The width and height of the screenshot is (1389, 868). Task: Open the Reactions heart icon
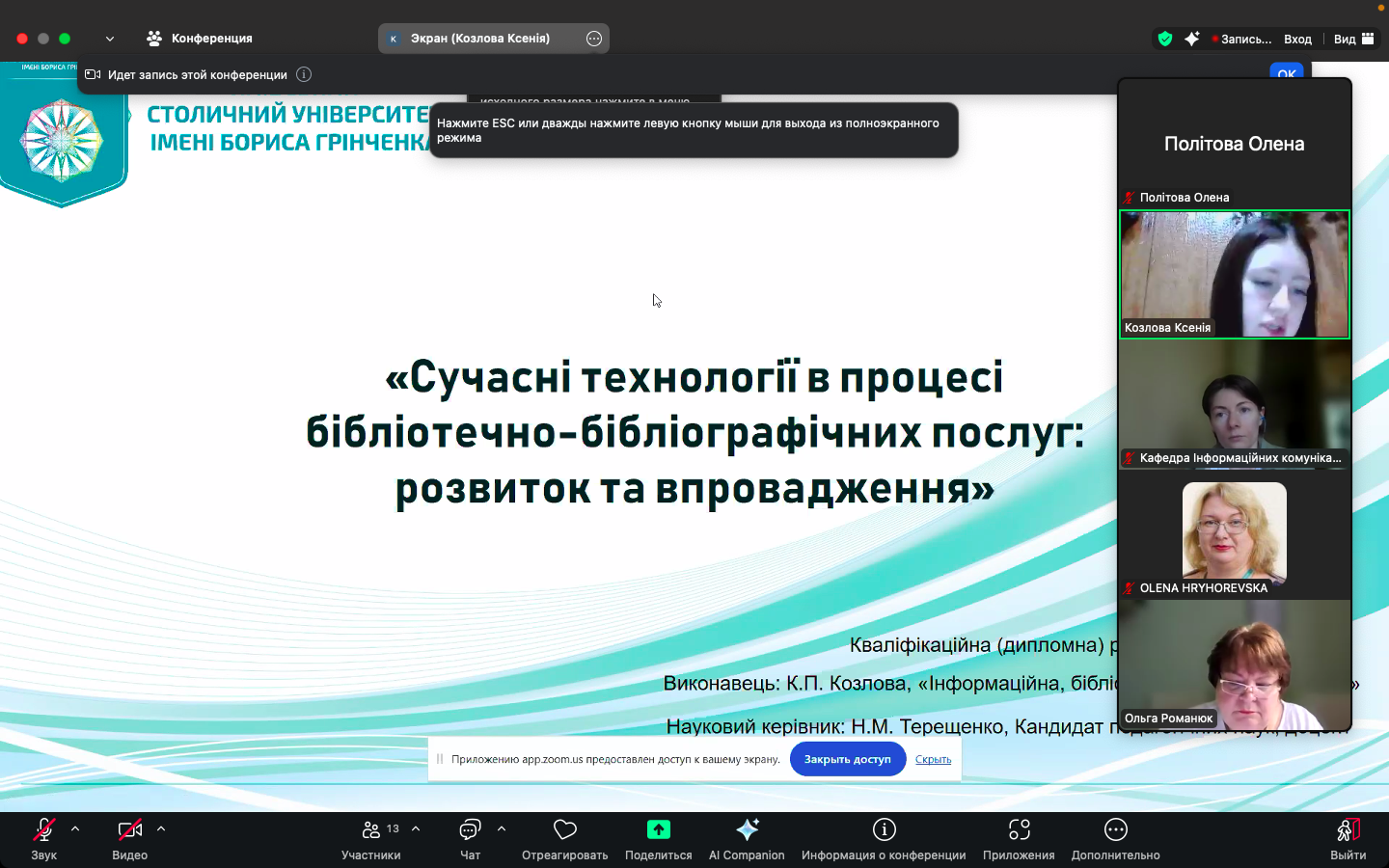click(564, 830)
